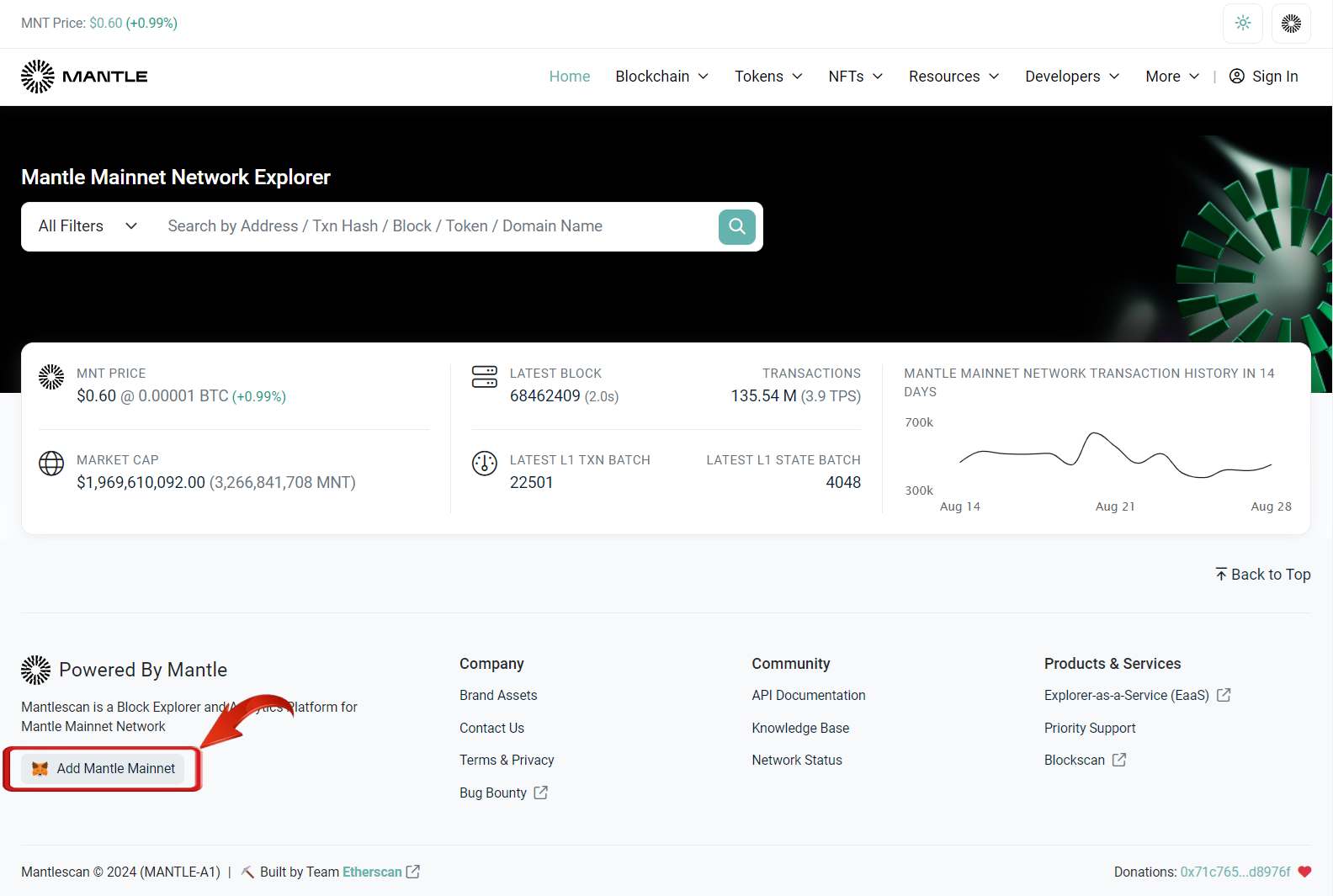Open the Network Status link
Image resolution: width=1333 pixels, height=896 pixels.
[x=797, y=760]
